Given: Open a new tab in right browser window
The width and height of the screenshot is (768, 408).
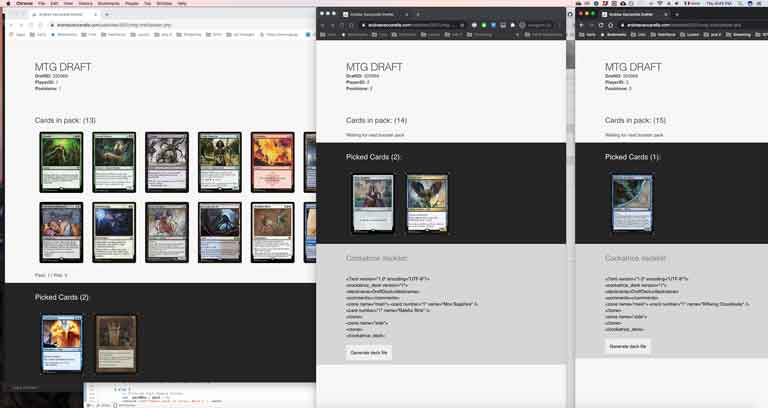Looking at the screenshot, I should pos(677,14).
